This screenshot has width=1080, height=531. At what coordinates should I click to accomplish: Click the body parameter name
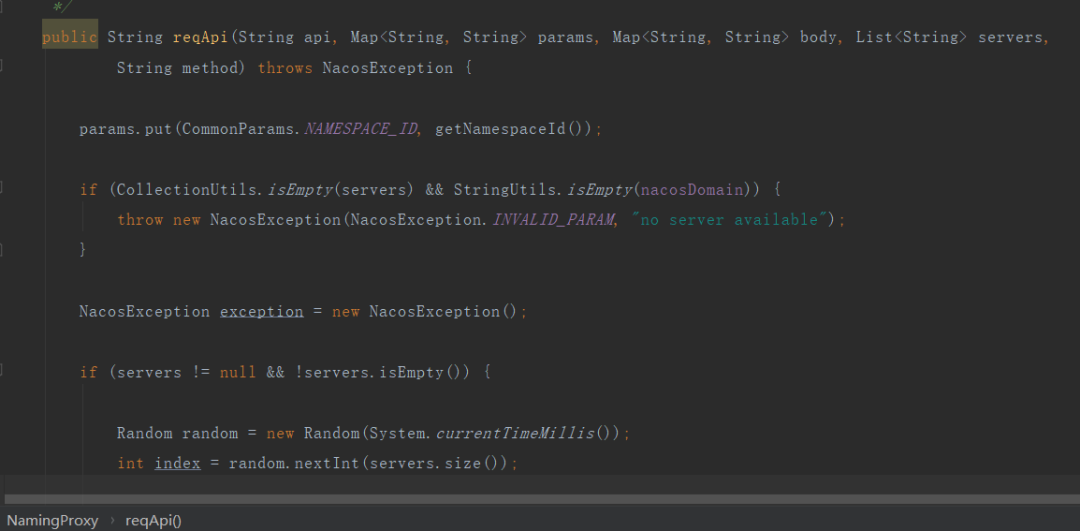(x=818, y=37)
